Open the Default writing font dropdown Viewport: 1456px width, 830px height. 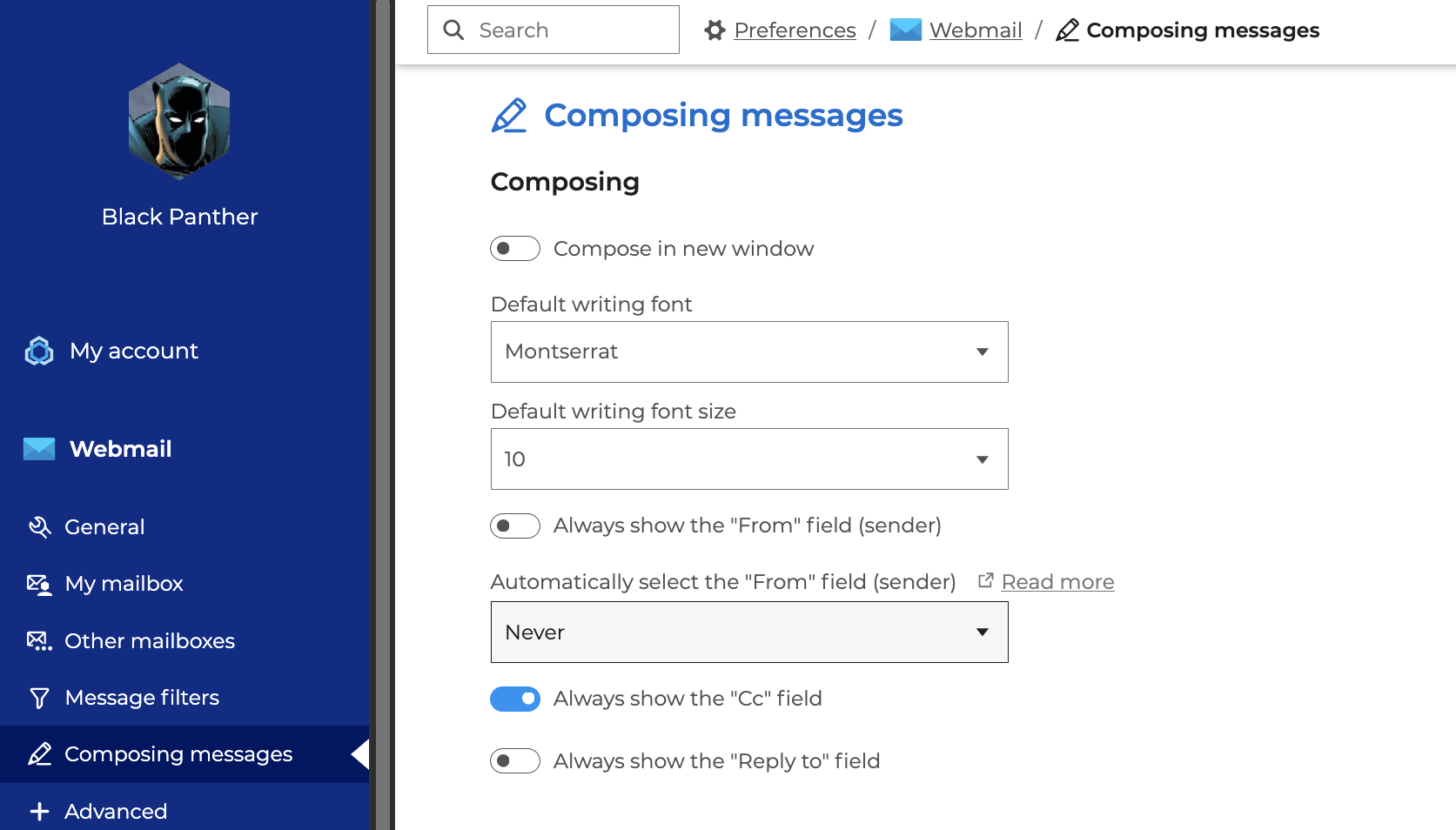pyautogui.click(x=749, y=351)
